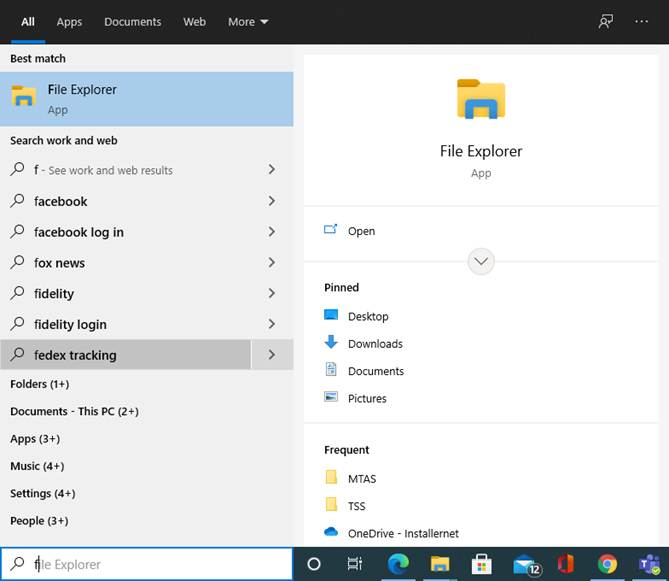Image resolution: width=669 pixels, height=581 pixels.
Task: Launch Microsoft Edge from the taskbar
Action: [398, 564]
